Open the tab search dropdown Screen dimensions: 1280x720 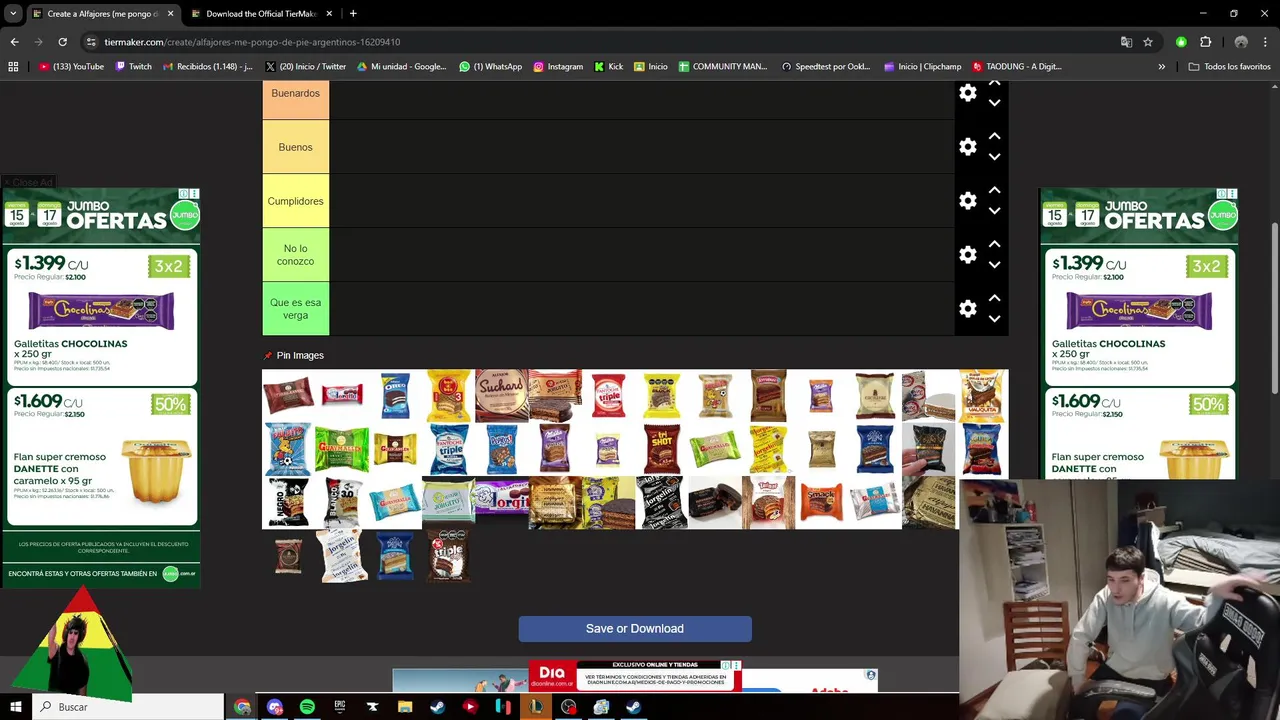click(x=13, y=14)
